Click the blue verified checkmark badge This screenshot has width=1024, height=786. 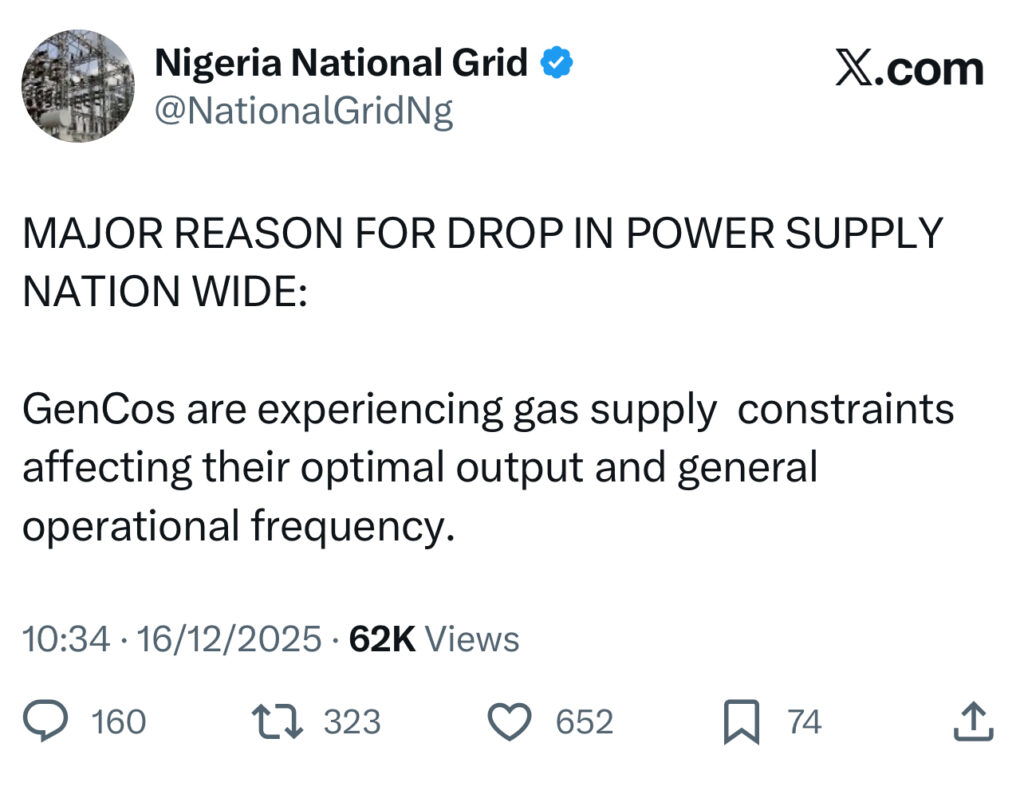[557, 64]
